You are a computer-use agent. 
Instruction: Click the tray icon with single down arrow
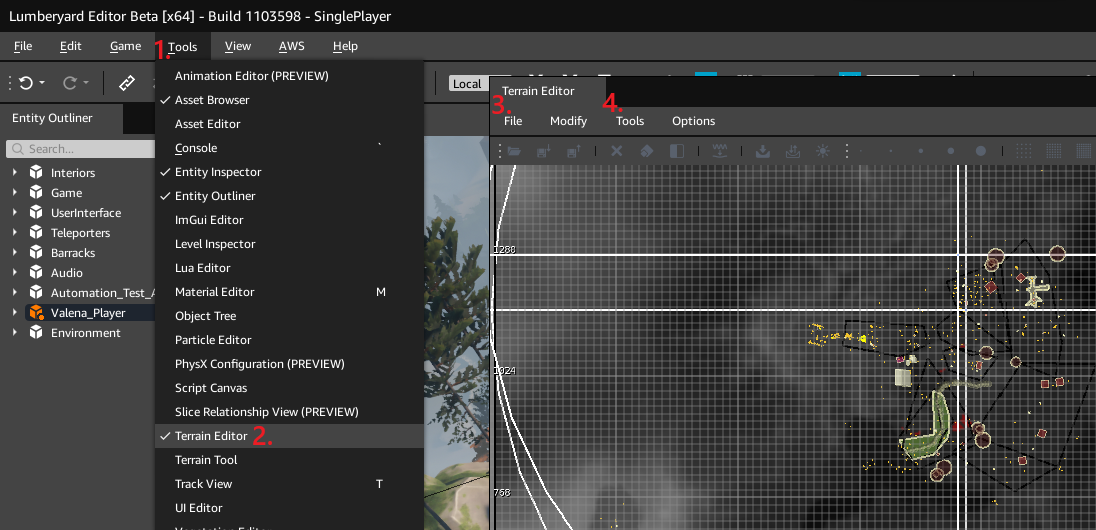point(763,150)
